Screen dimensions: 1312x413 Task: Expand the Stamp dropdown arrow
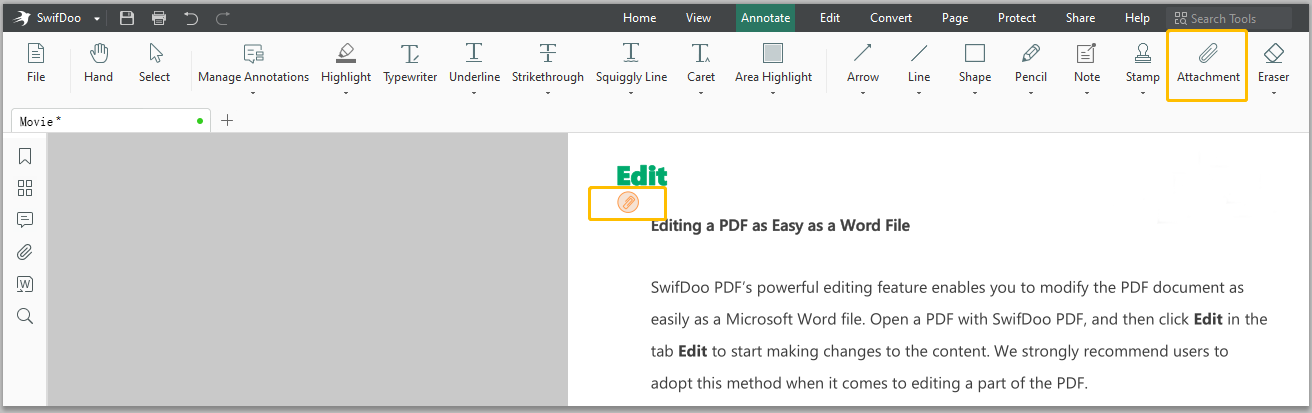click(1143, 93)
